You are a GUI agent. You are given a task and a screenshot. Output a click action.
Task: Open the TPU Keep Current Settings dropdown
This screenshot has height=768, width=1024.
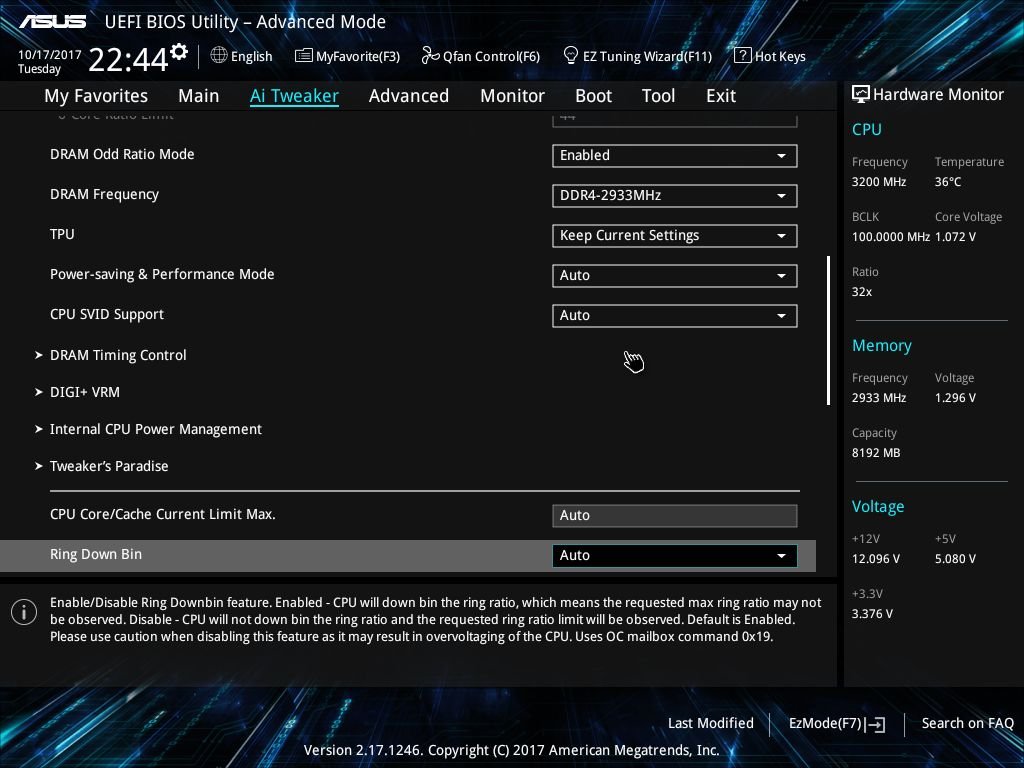point(675,235)
